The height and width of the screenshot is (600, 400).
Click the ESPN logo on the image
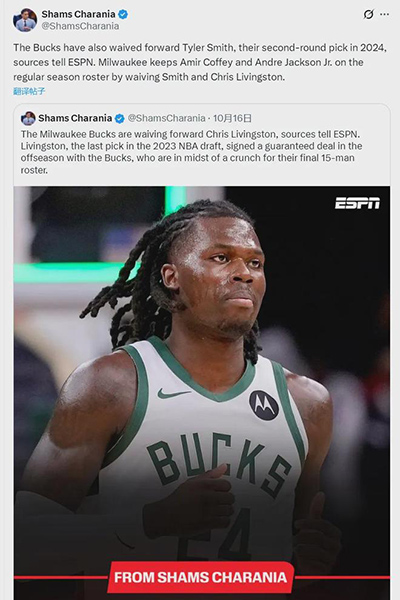(x=358, y=203)
